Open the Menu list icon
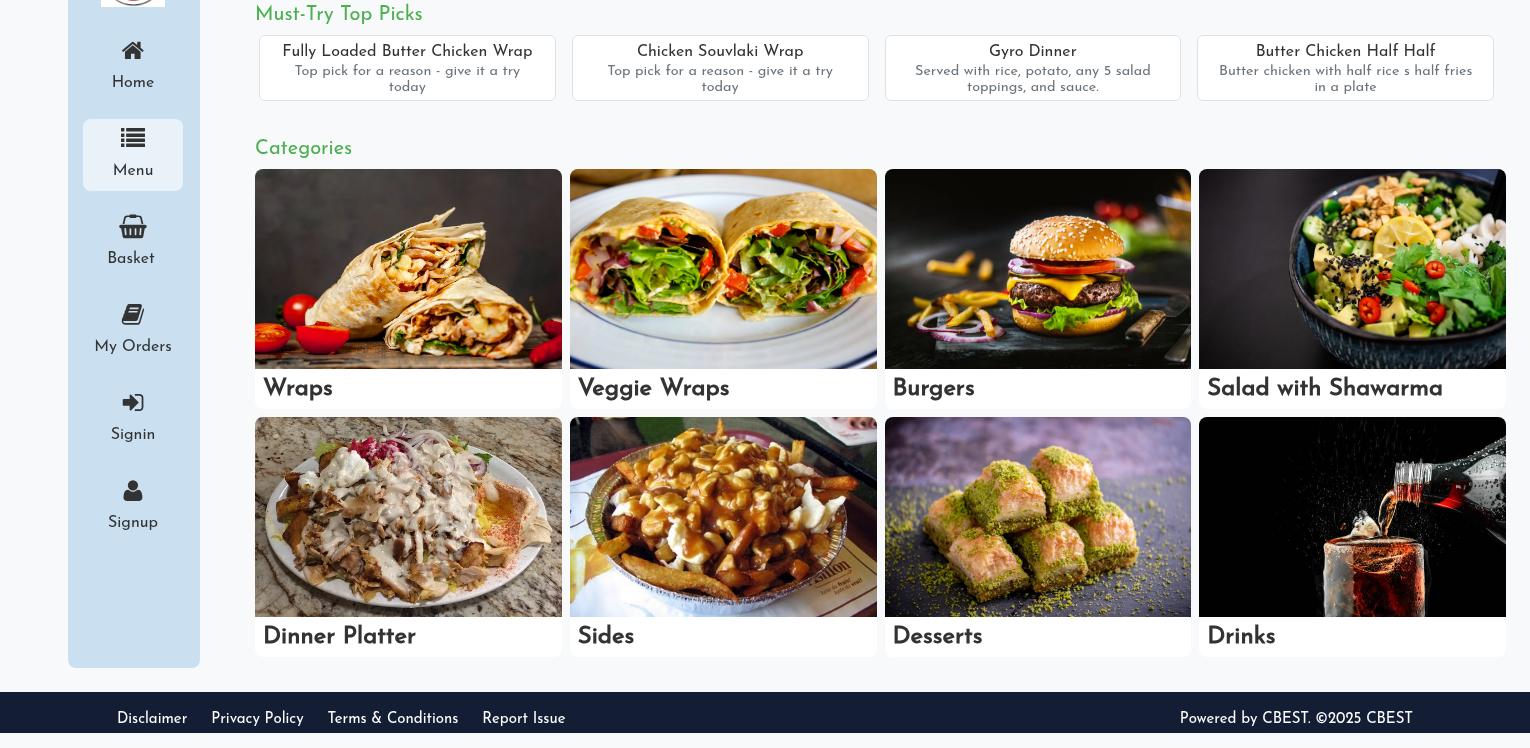The height and width of the screenshot is (748, 1530). [x=133, y=138]
